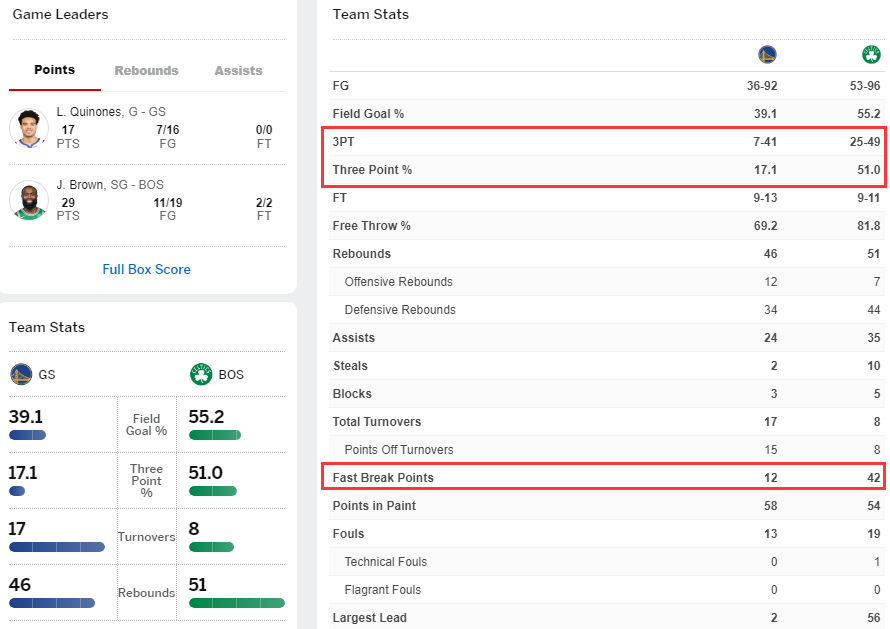Click the Celtics logo beside the BOS label

(x=201, y=375)
